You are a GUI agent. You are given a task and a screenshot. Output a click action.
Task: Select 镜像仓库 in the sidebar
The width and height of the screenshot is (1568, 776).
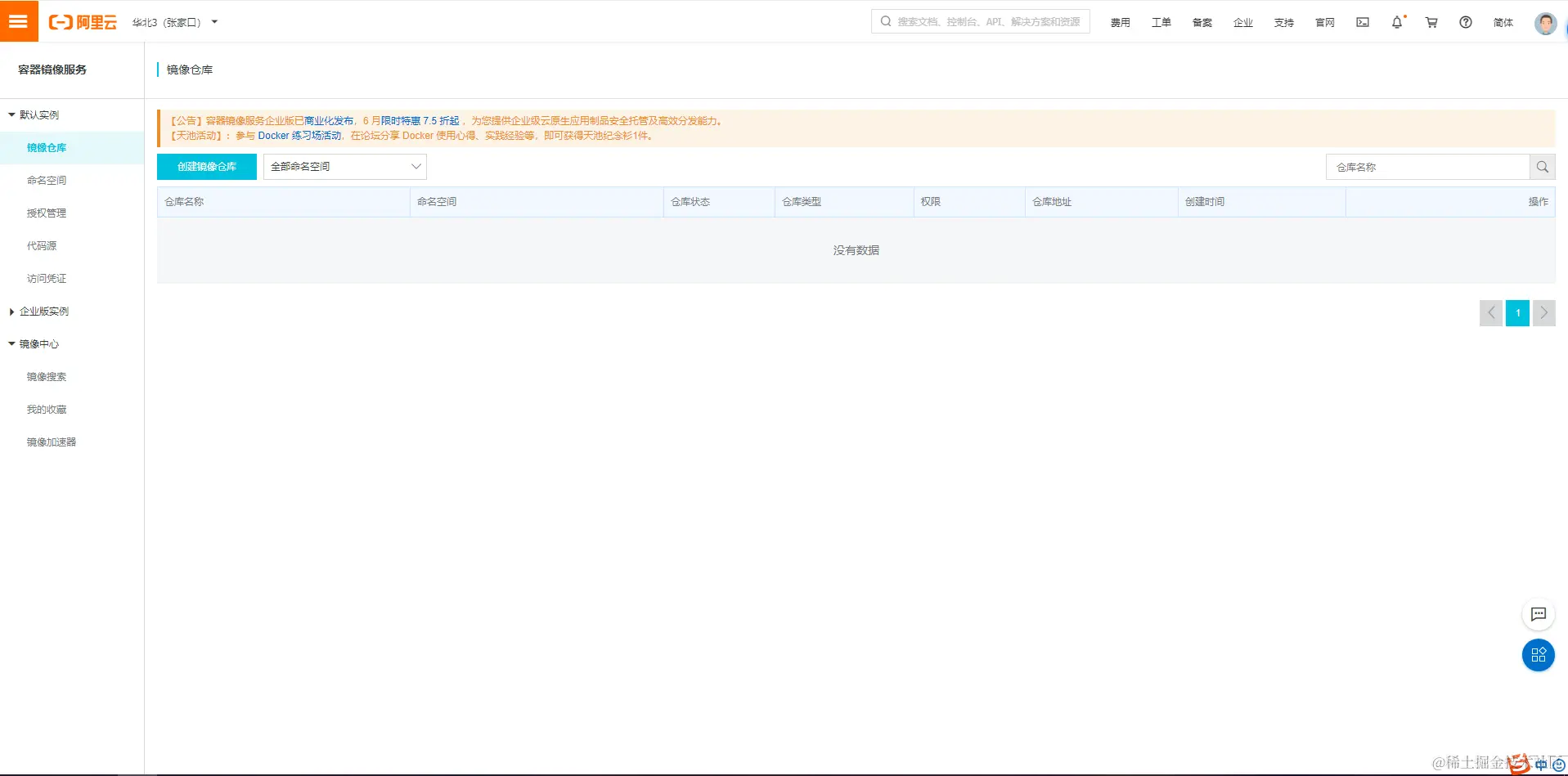click(x=72, y=148)
